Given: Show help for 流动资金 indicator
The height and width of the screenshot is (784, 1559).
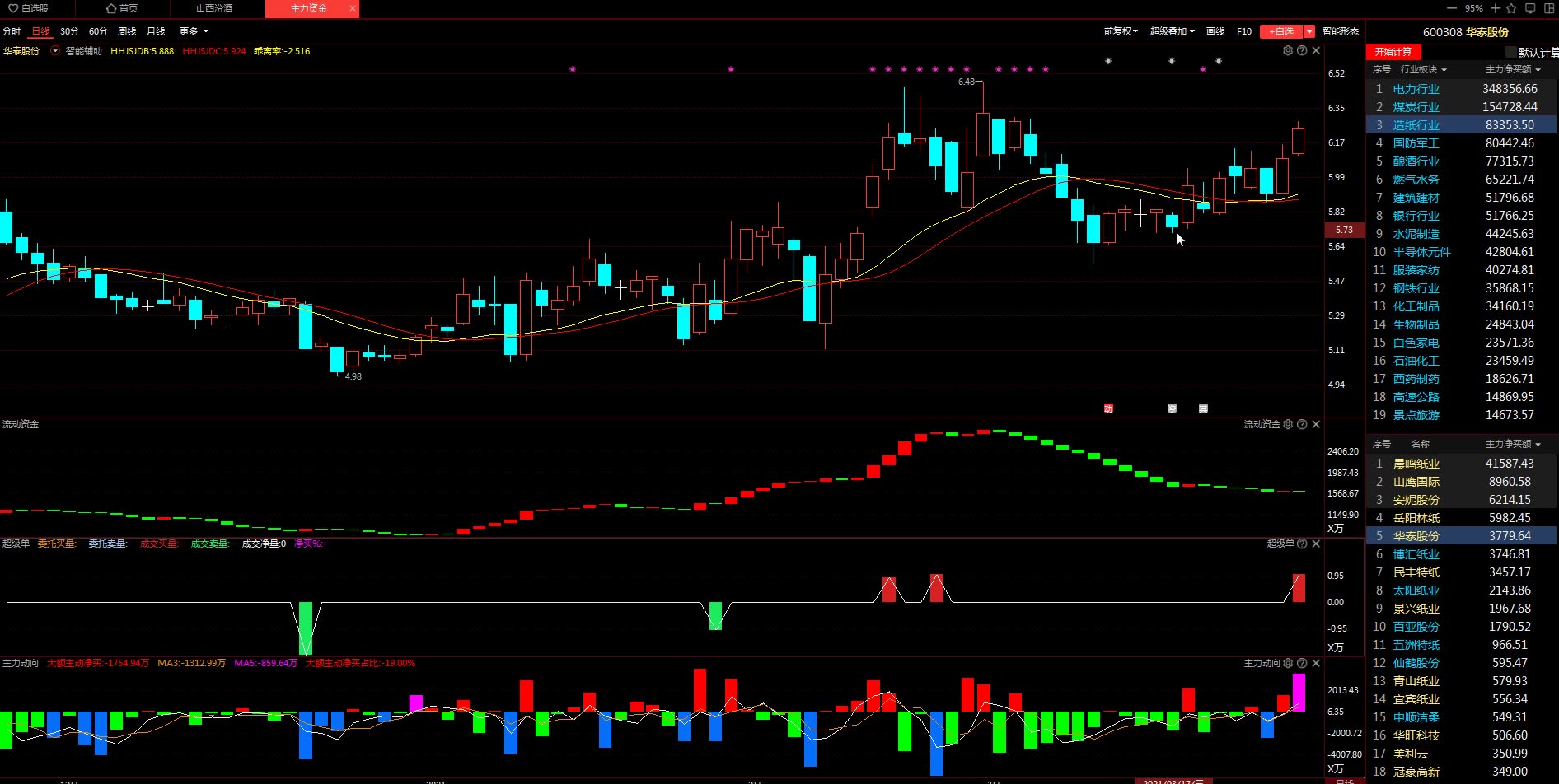Looking at the screenshot, I should click(1302, 424).
